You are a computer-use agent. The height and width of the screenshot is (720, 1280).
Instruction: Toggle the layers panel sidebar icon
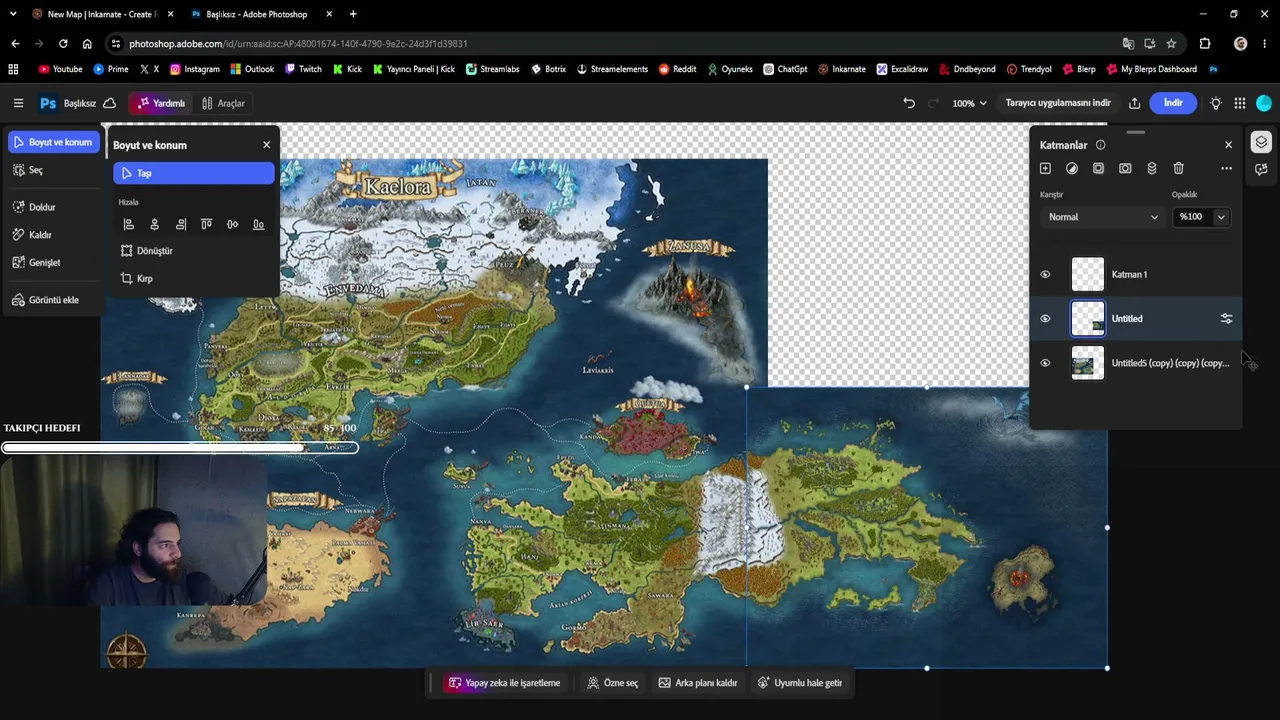1261,142
